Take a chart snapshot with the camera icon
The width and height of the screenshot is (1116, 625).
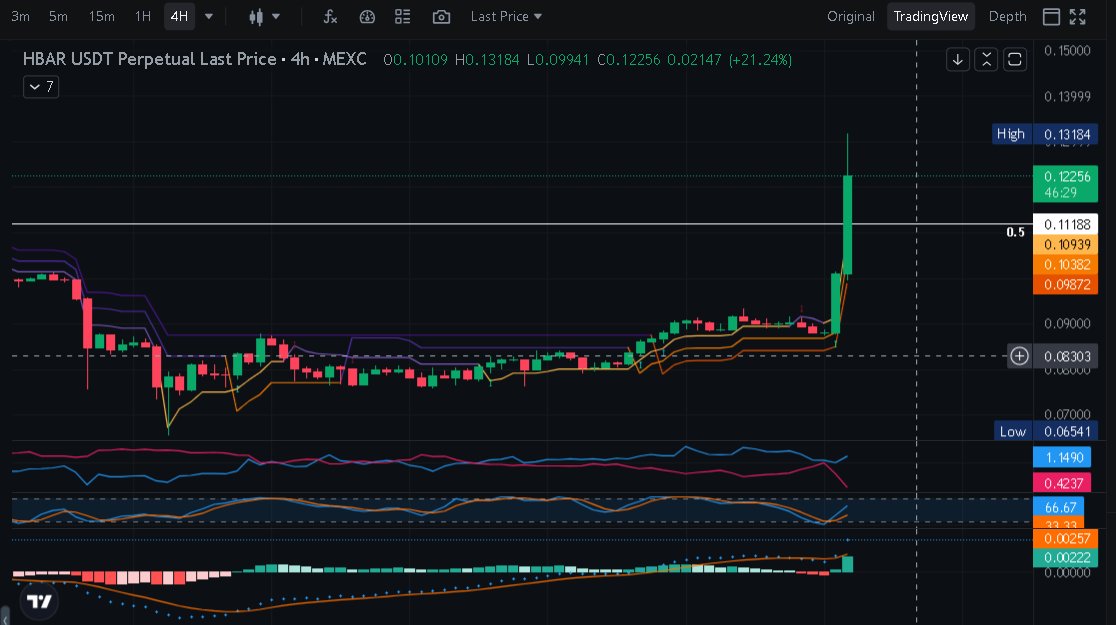441,16
